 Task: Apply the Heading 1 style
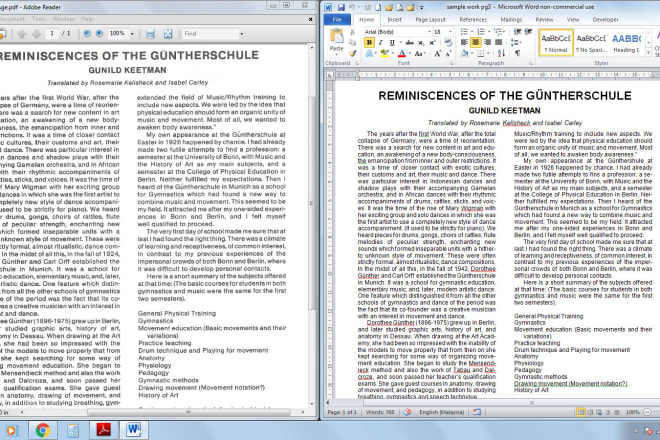(626, 43)
